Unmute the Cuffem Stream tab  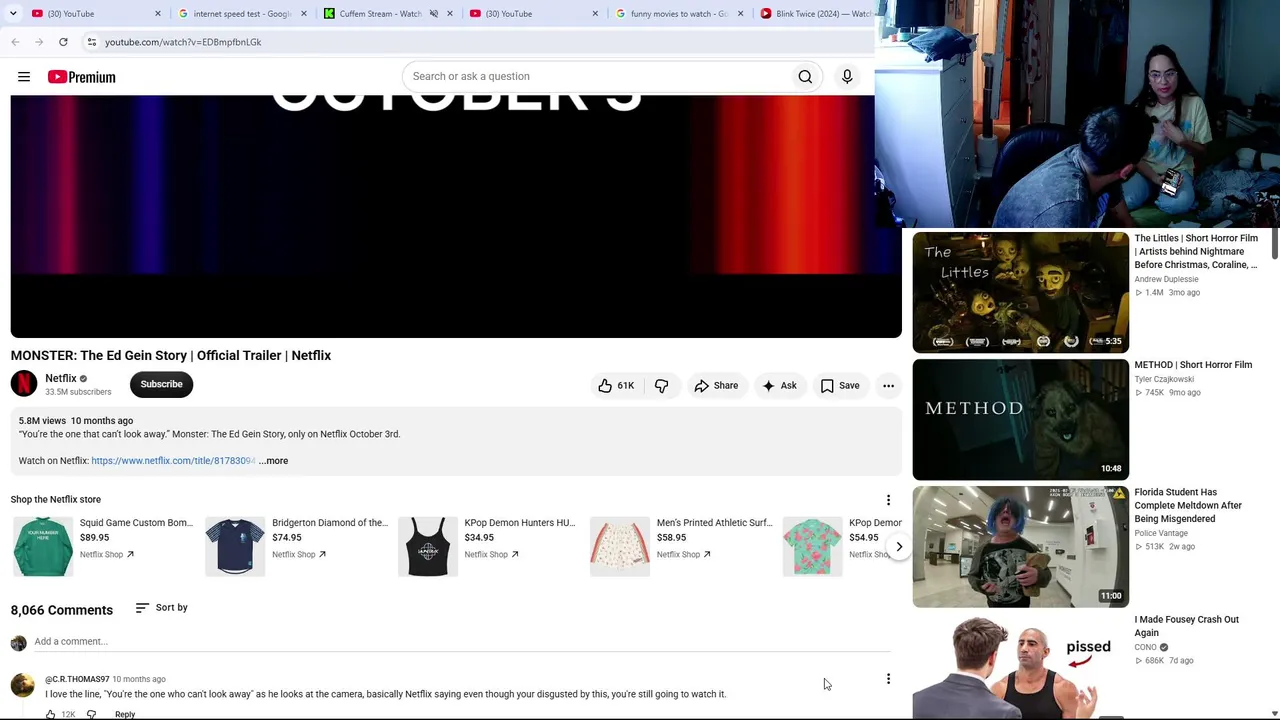tap(433, 14)
